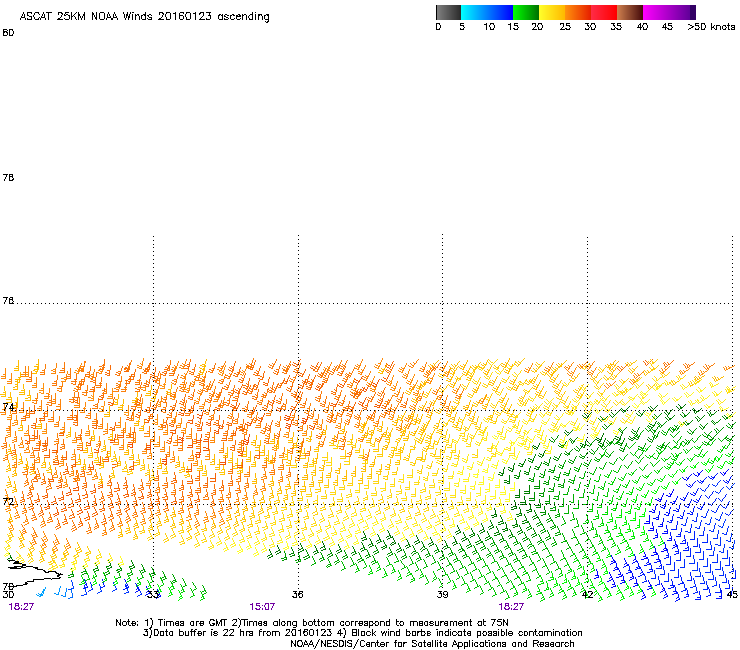Viewport: 740px width, 650px height.
Task: Click the longitude label '33' on the bottom axis
Action: 152,595
